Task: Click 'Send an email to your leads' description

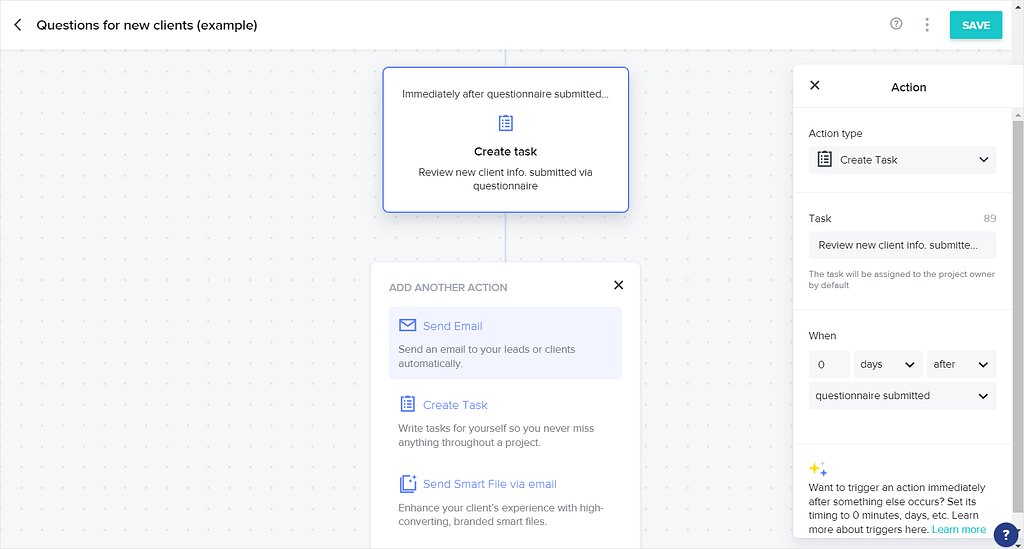Action: (487, 356)
